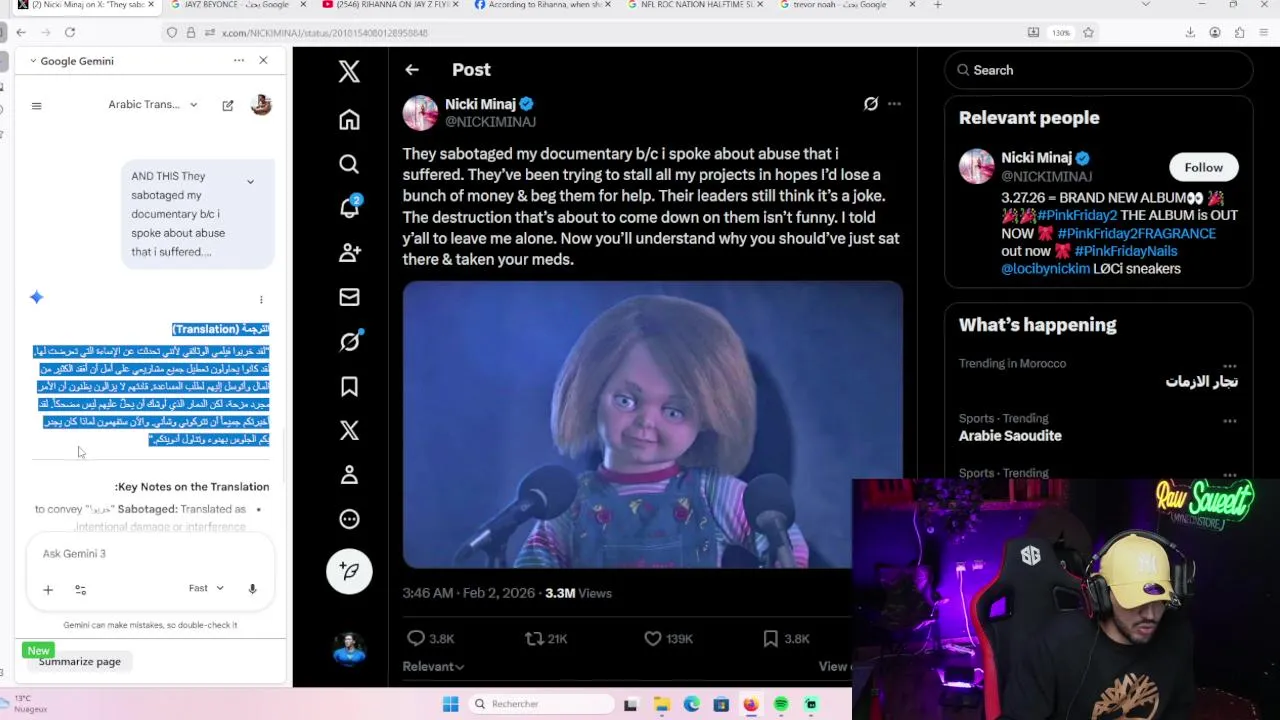Open Explore search icon in X sidebar

click(x=349, y=164)
